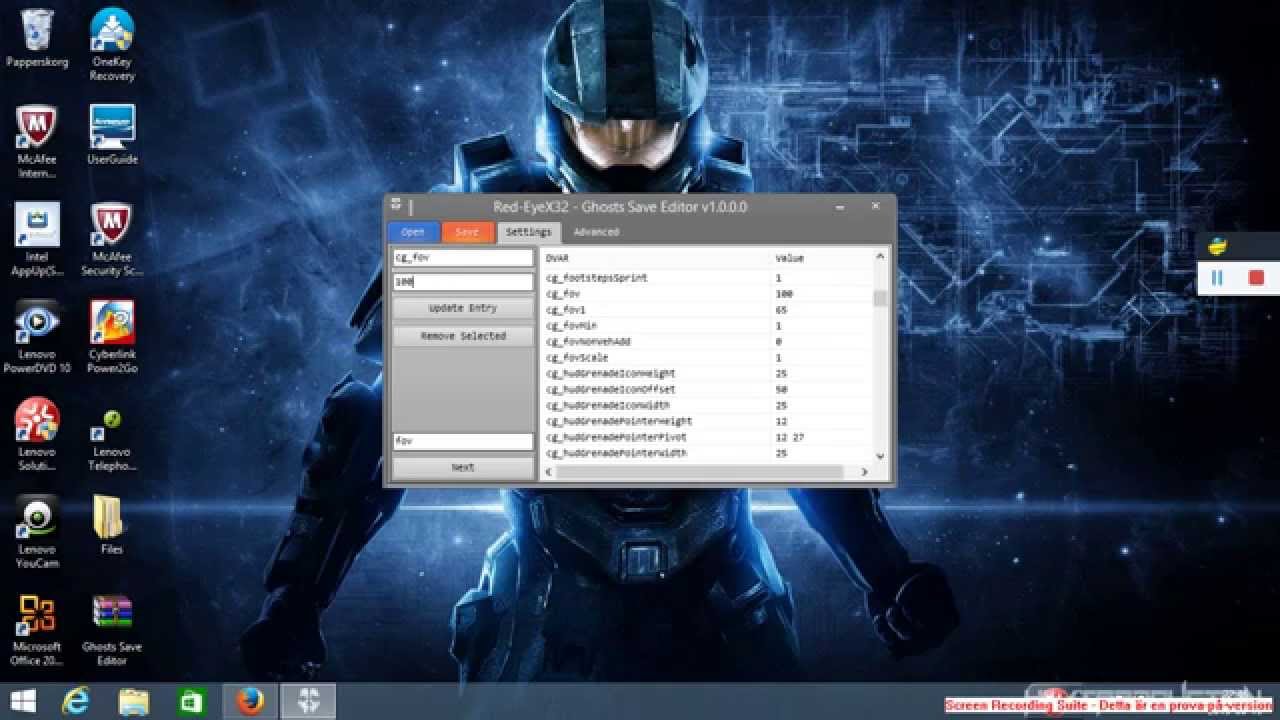Select the cg_hudGrenadePointerPivot row
This screenshot has height=720, width=1280.
(706, 438)
